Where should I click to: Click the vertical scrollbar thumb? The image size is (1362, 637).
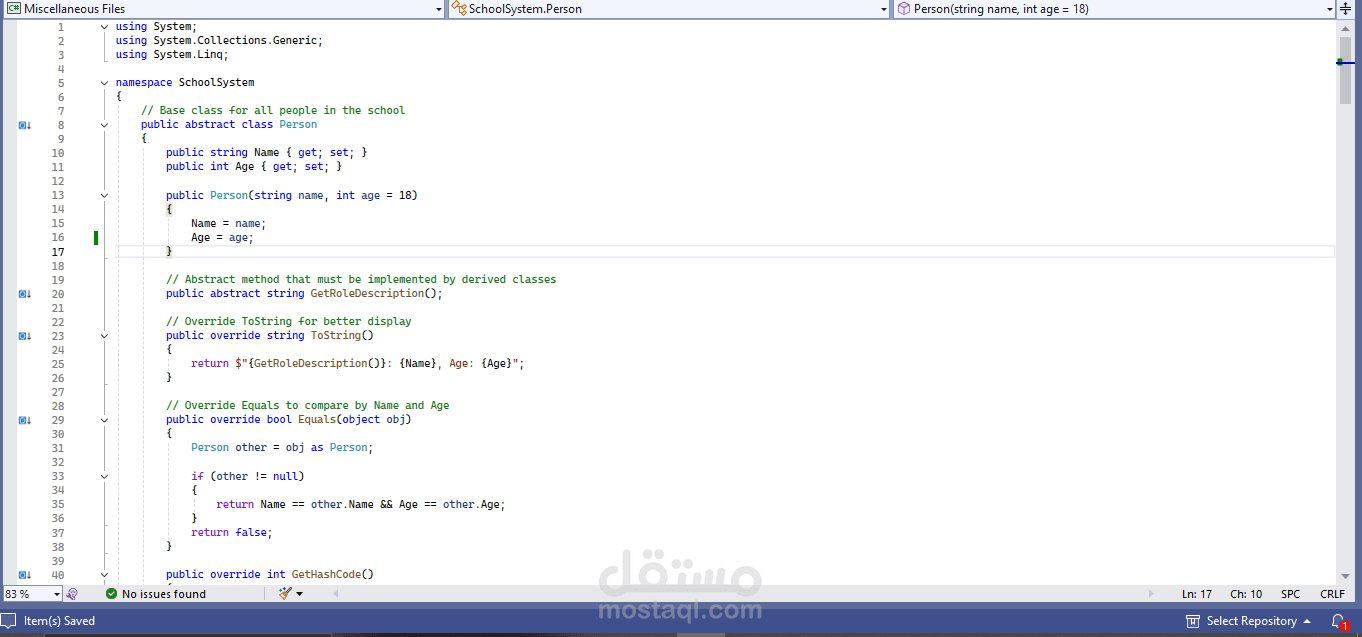tap(1345, 70)
